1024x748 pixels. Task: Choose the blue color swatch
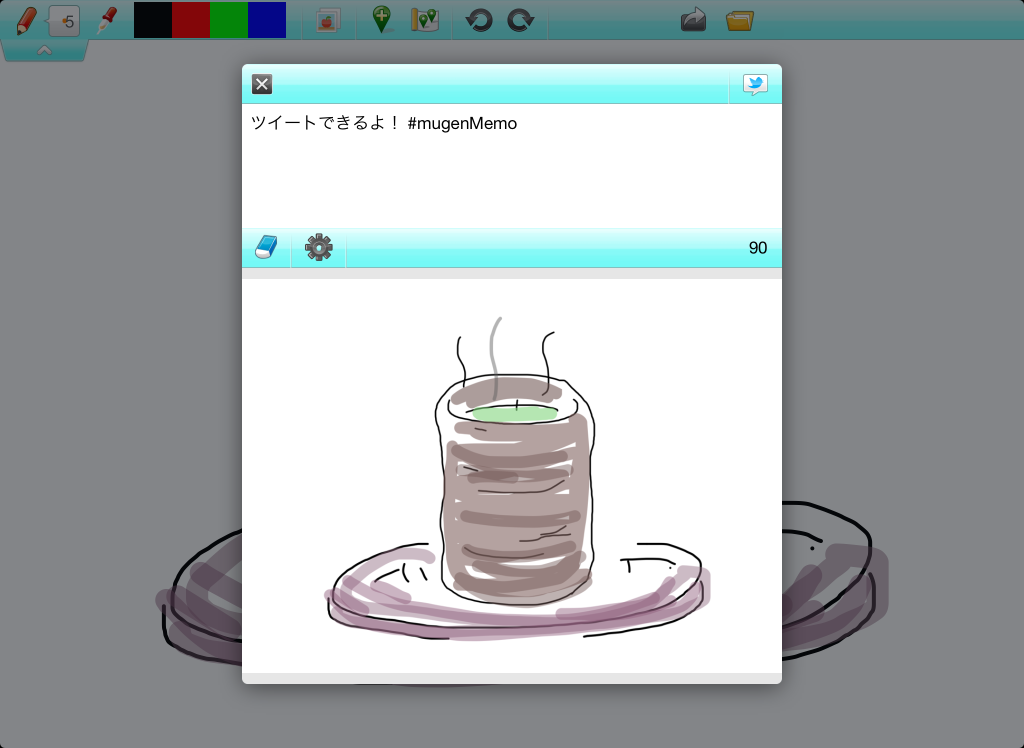click(x=267, y=20)
